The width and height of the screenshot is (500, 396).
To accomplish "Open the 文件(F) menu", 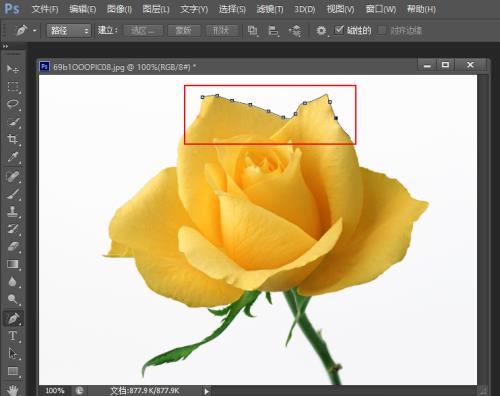I will click(45, 9).
